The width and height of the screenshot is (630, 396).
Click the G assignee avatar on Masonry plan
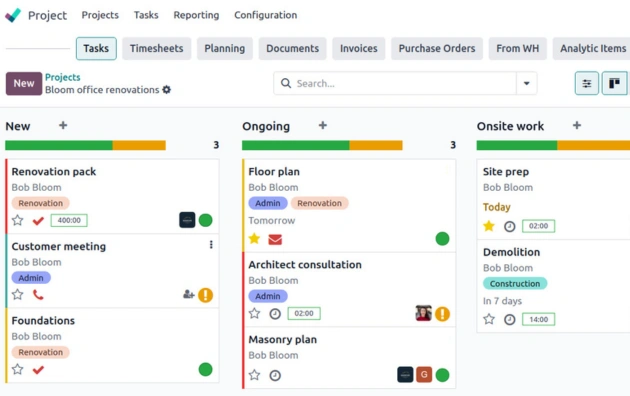pyautogui.click(x=424, y=375)
